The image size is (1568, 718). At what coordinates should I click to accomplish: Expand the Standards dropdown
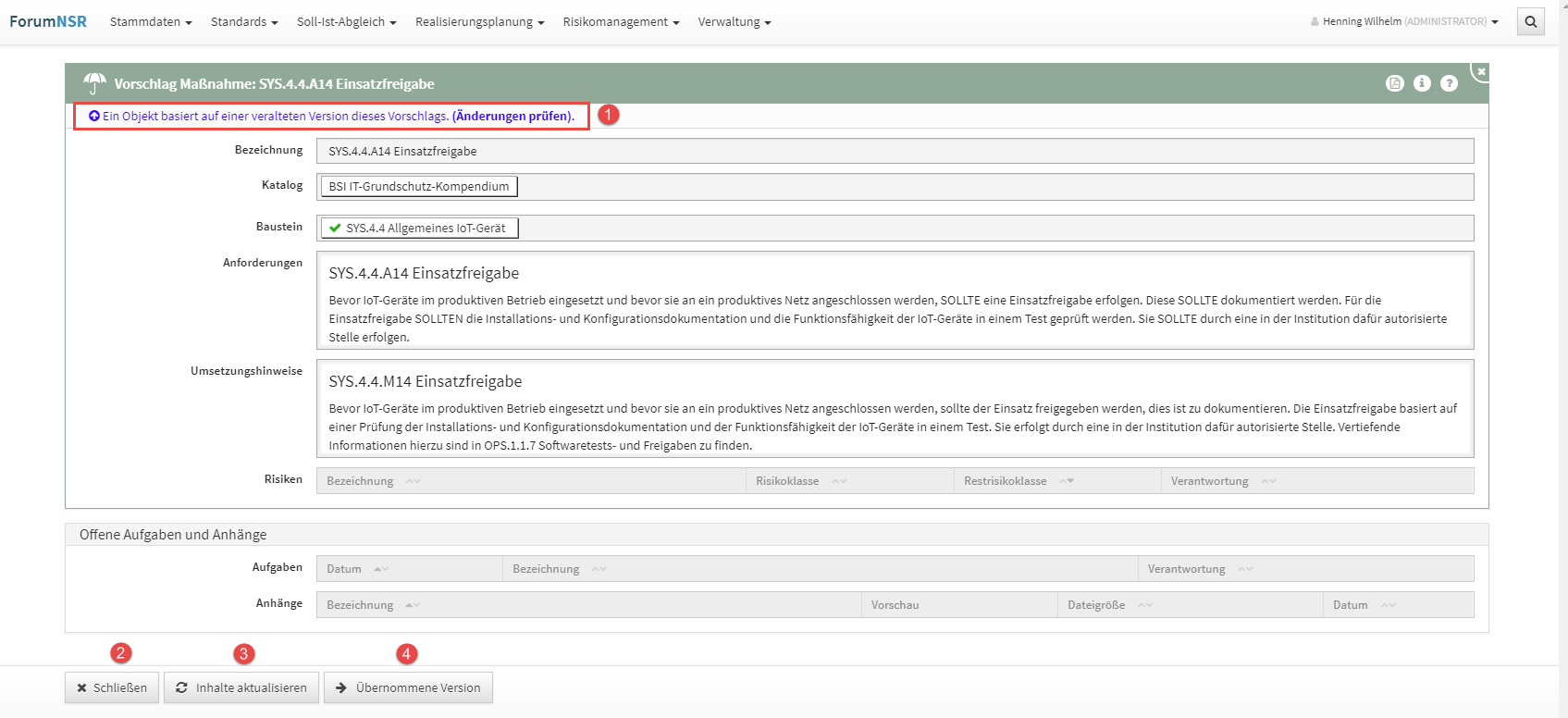point(243,21)
